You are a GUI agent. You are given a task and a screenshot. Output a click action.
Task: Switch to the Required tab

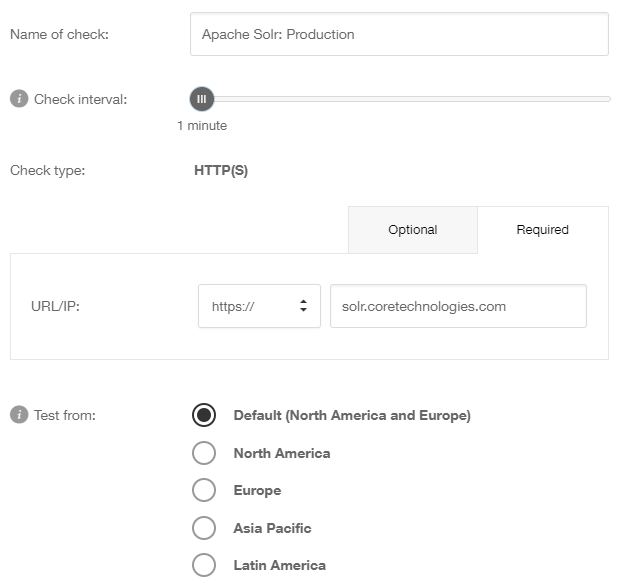[x=543, y=230]
